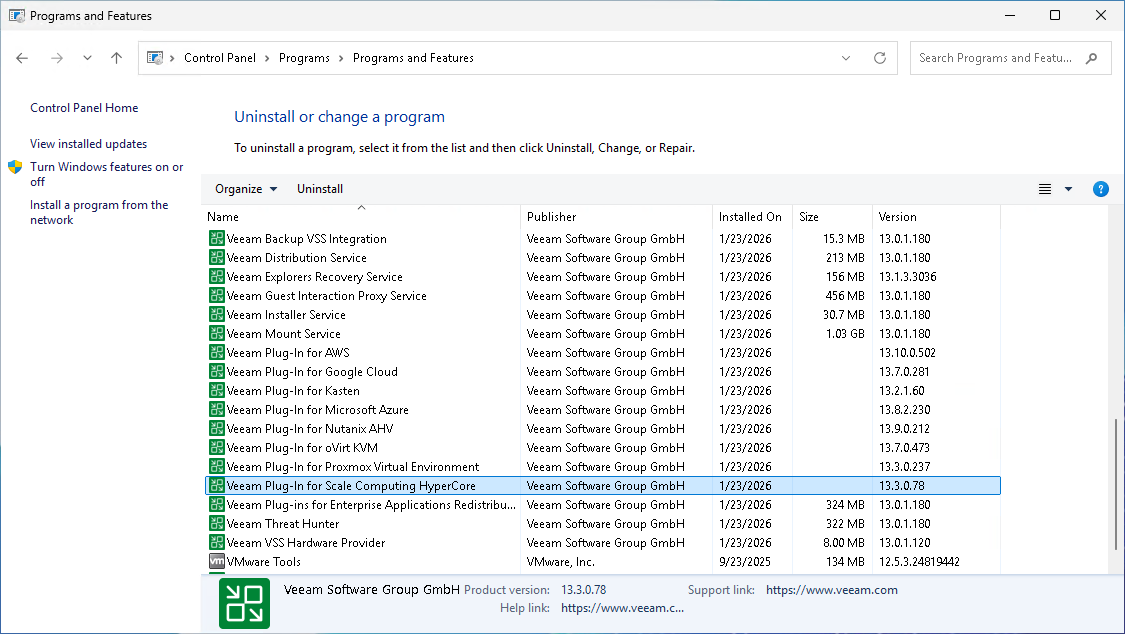Click large Veeam logo in details pane
This screenshot has height=634, width=1125.
(244, 603)
